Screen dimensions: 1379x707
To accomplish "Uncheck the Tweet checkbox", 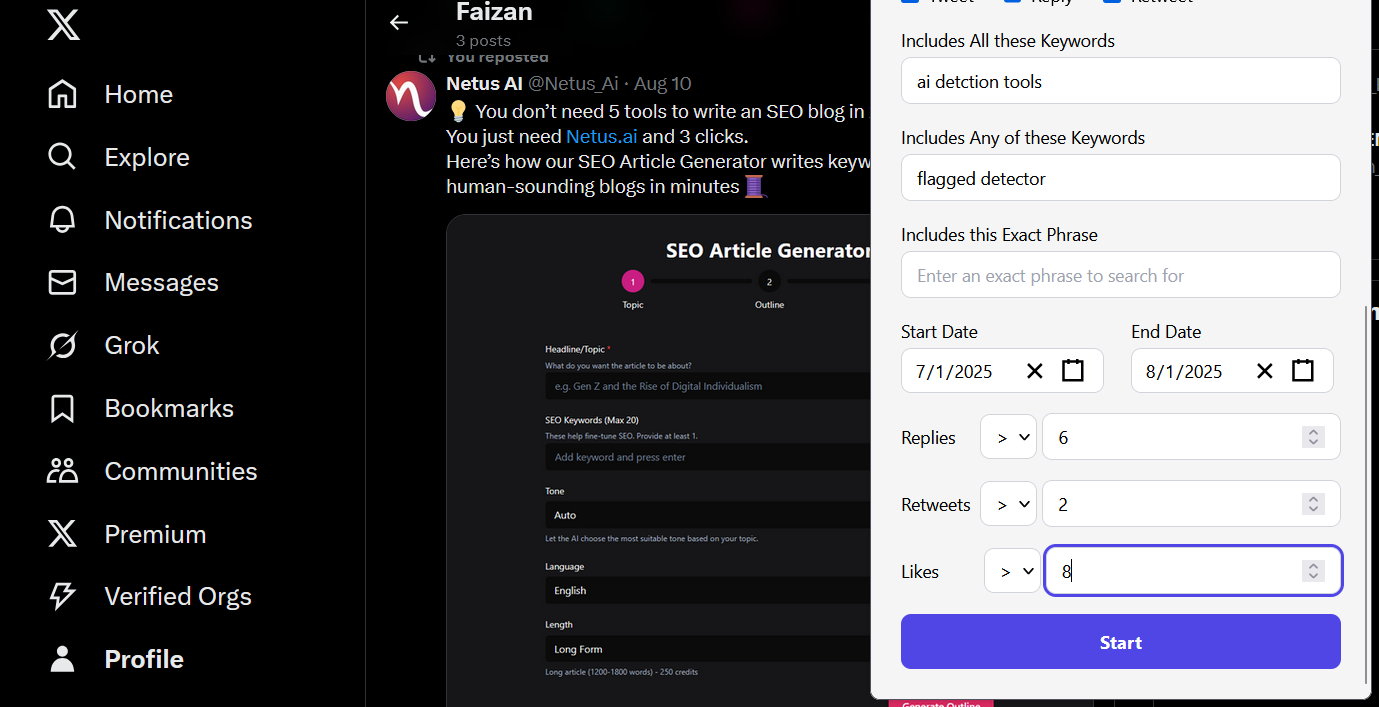I will (910, 1).
